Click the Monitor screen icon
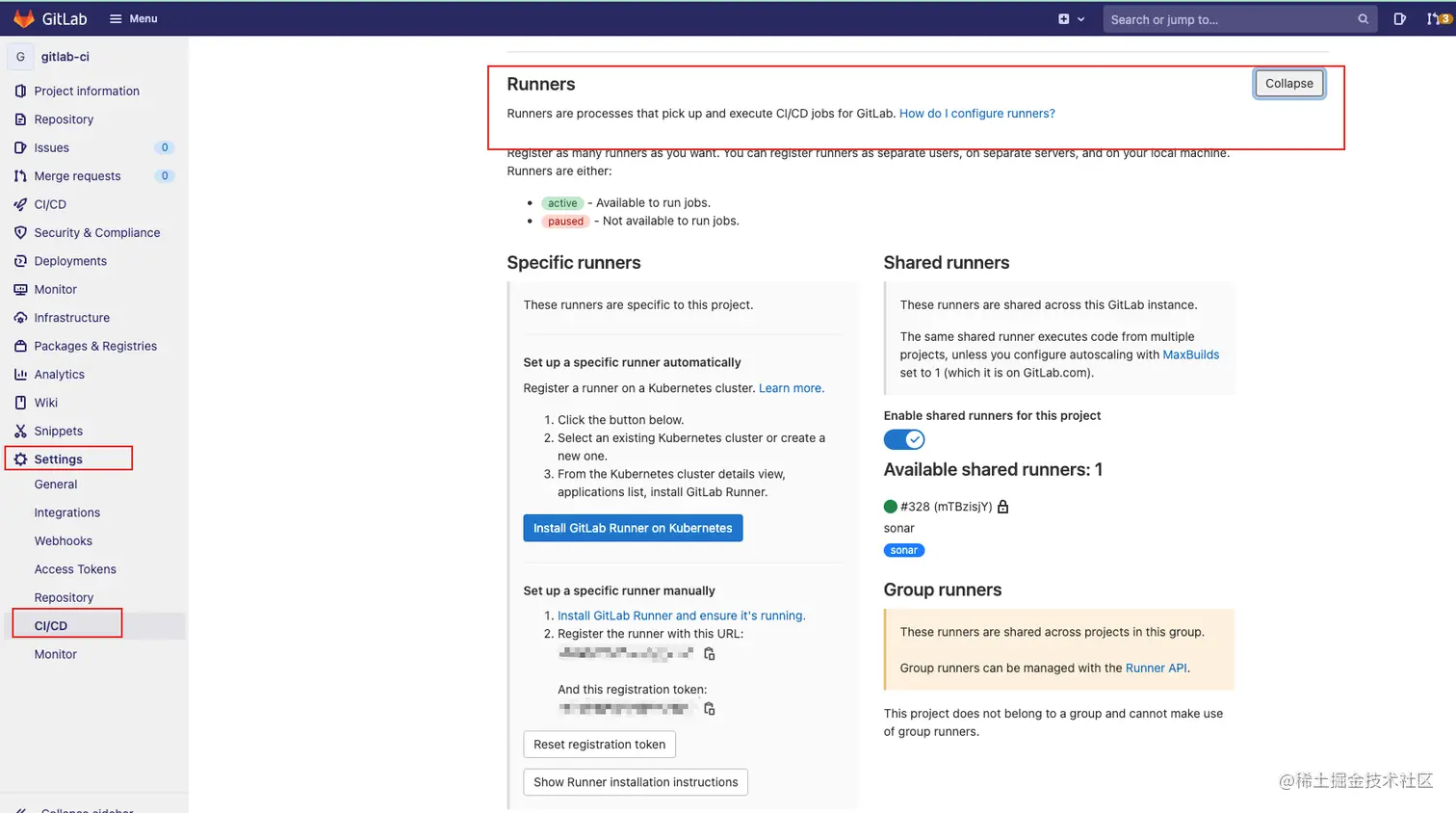 pyautogui.click(x=20, y=289)
